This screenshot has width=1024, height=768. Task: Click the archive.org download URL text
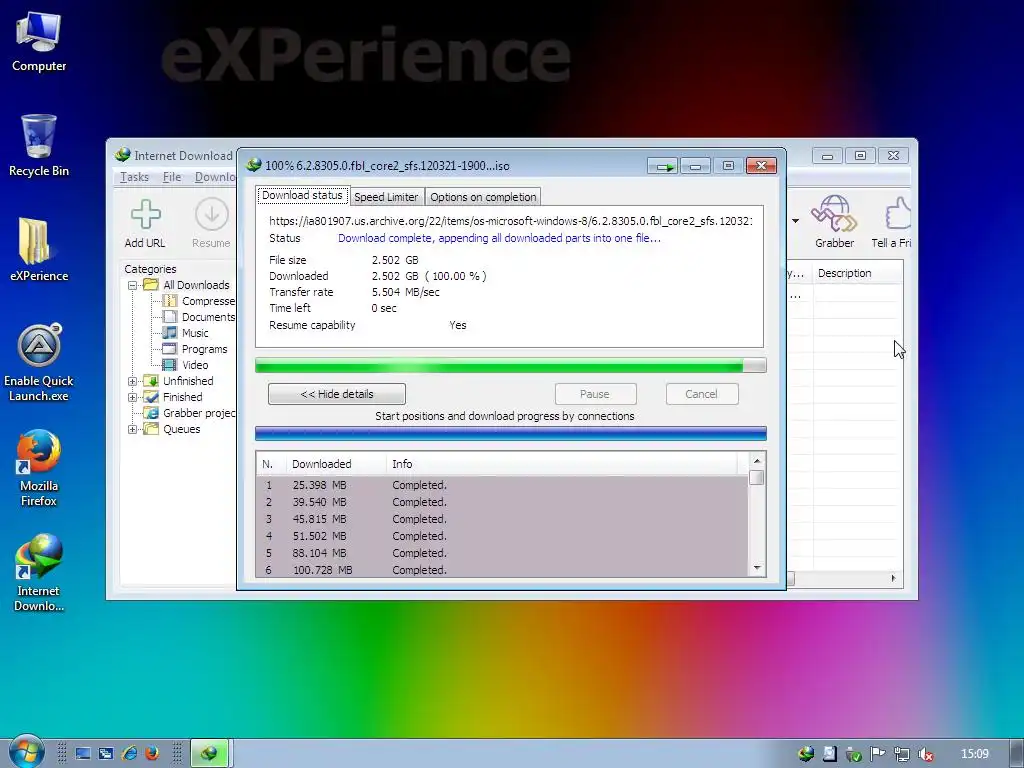(511, 221)
